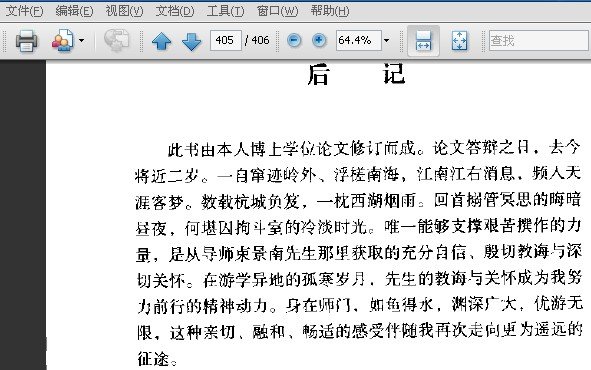Open the 文档(D) menu

click(175, 11)
